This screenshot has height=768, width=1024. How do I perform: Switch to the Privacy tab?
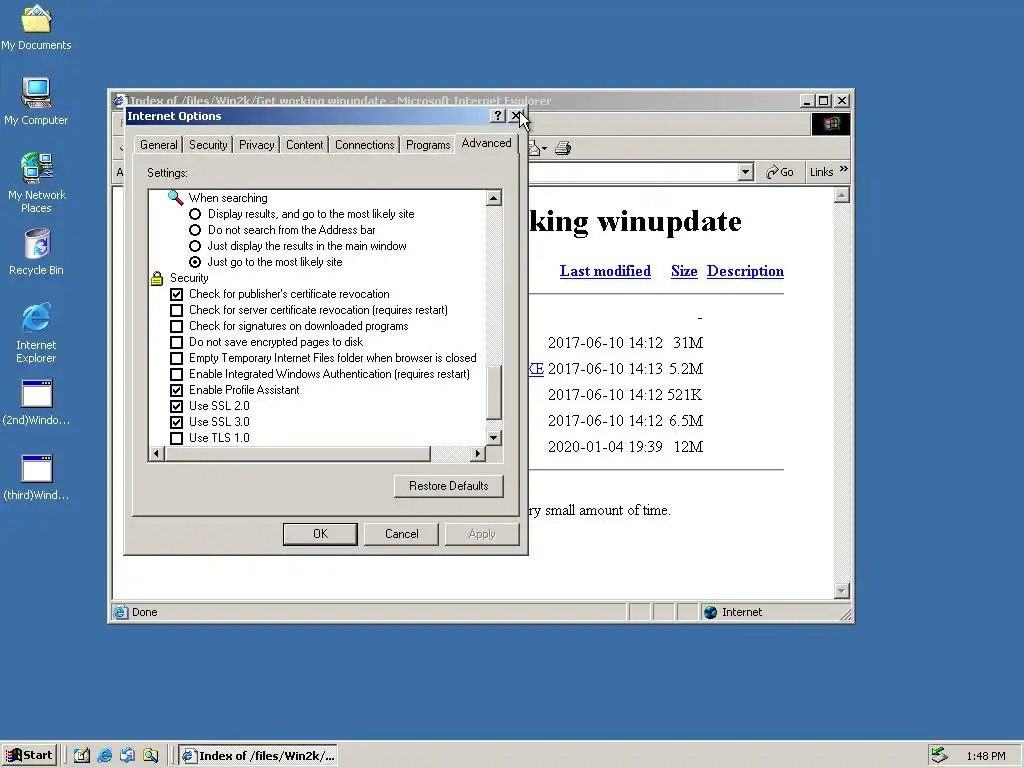257,145
